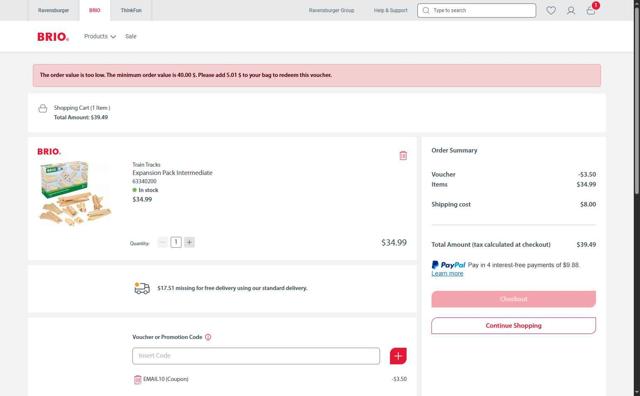Screen dimensions: 640x396
Task: Click the Insert Code voucher field
Action: coord(256,356)
